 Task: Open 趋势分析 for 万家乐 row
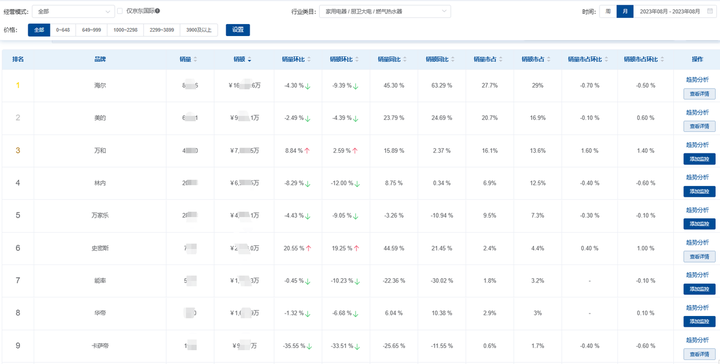(x=697, y=210)
